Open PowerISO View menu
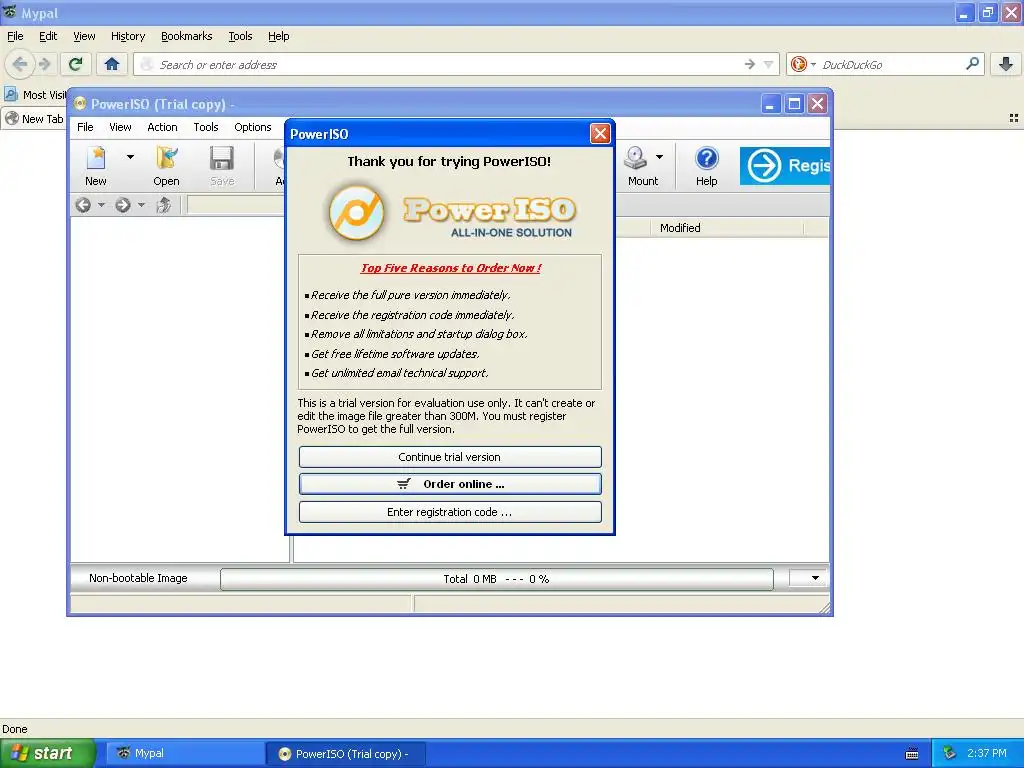1024x768 pixels. click(x=120, y=127)
